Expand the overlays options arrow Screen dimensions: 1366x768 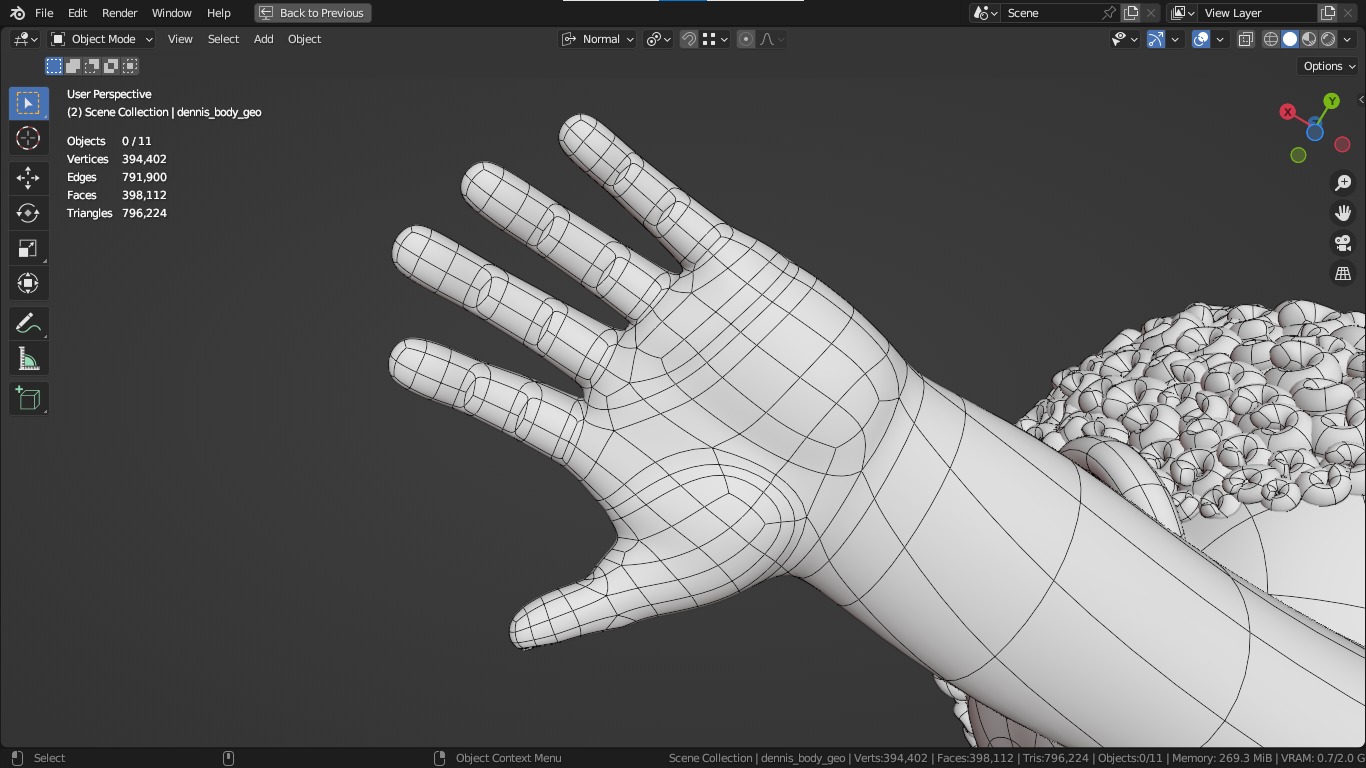[x=1220, y=39]
